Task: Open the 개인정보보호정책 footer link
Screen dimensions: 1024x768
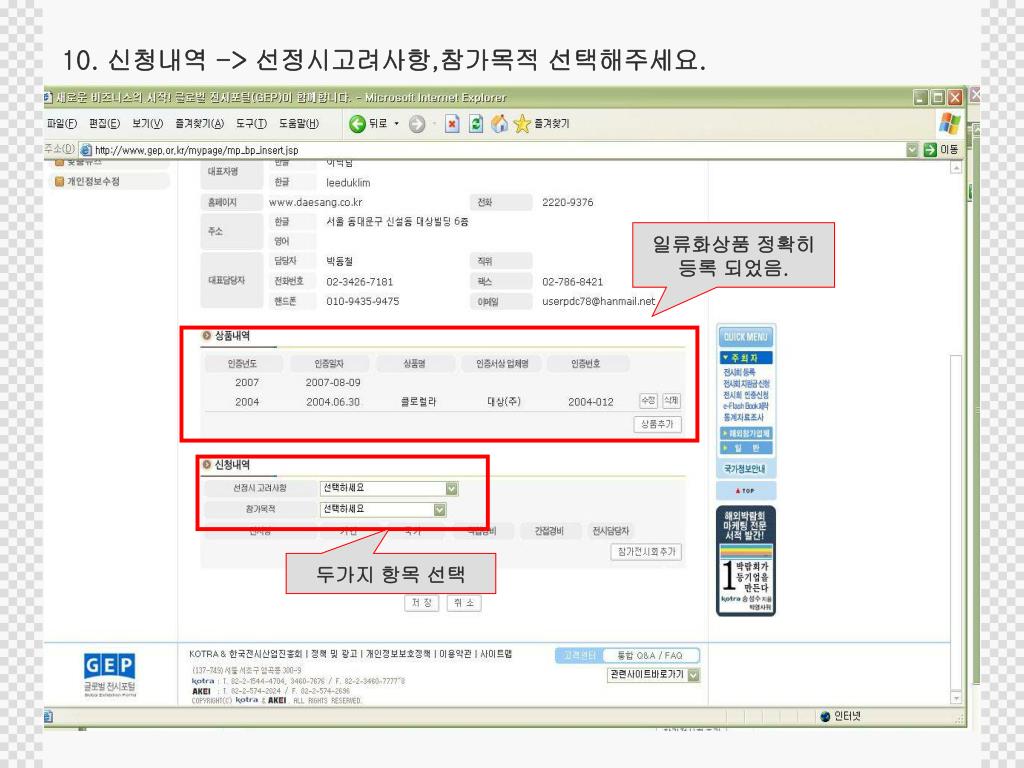Action: 398,654
